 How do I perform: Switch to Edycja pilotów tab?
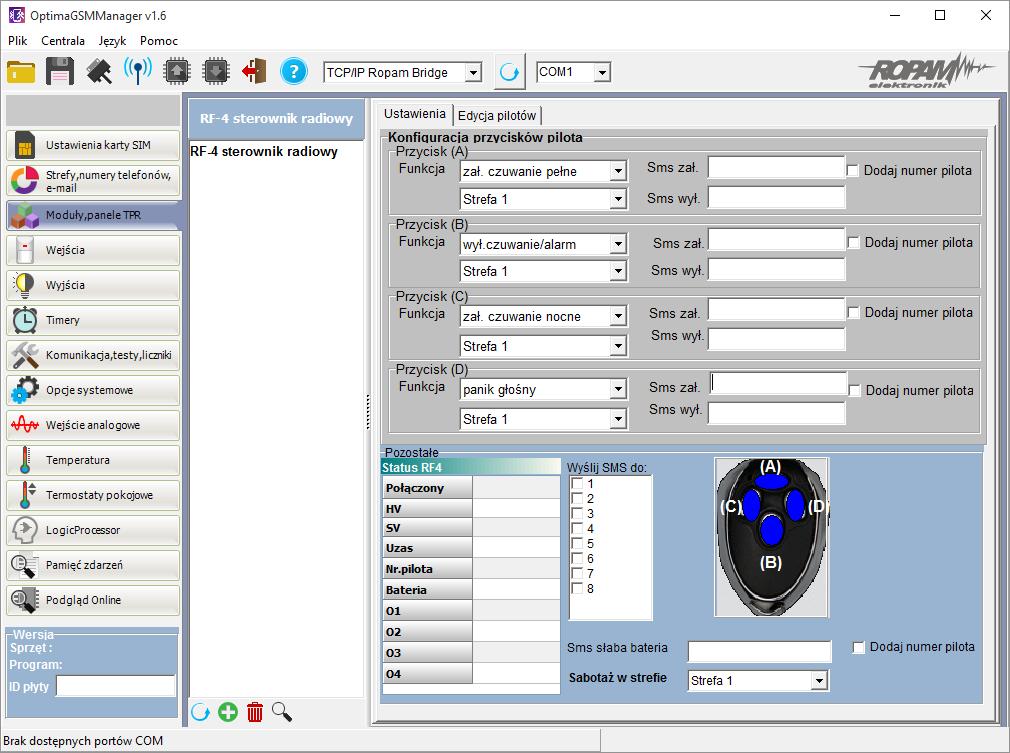(497, 115)
